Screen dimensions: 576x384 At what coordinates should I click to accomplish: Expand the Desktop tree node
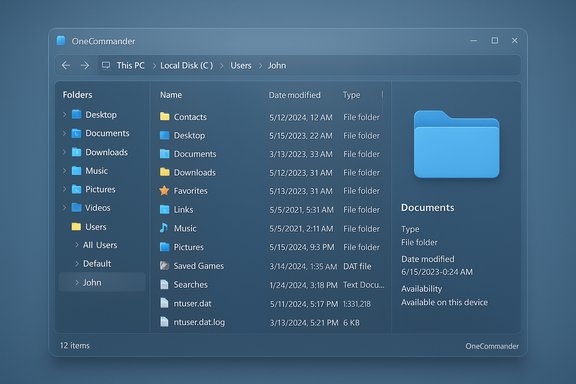click(64, 115)
